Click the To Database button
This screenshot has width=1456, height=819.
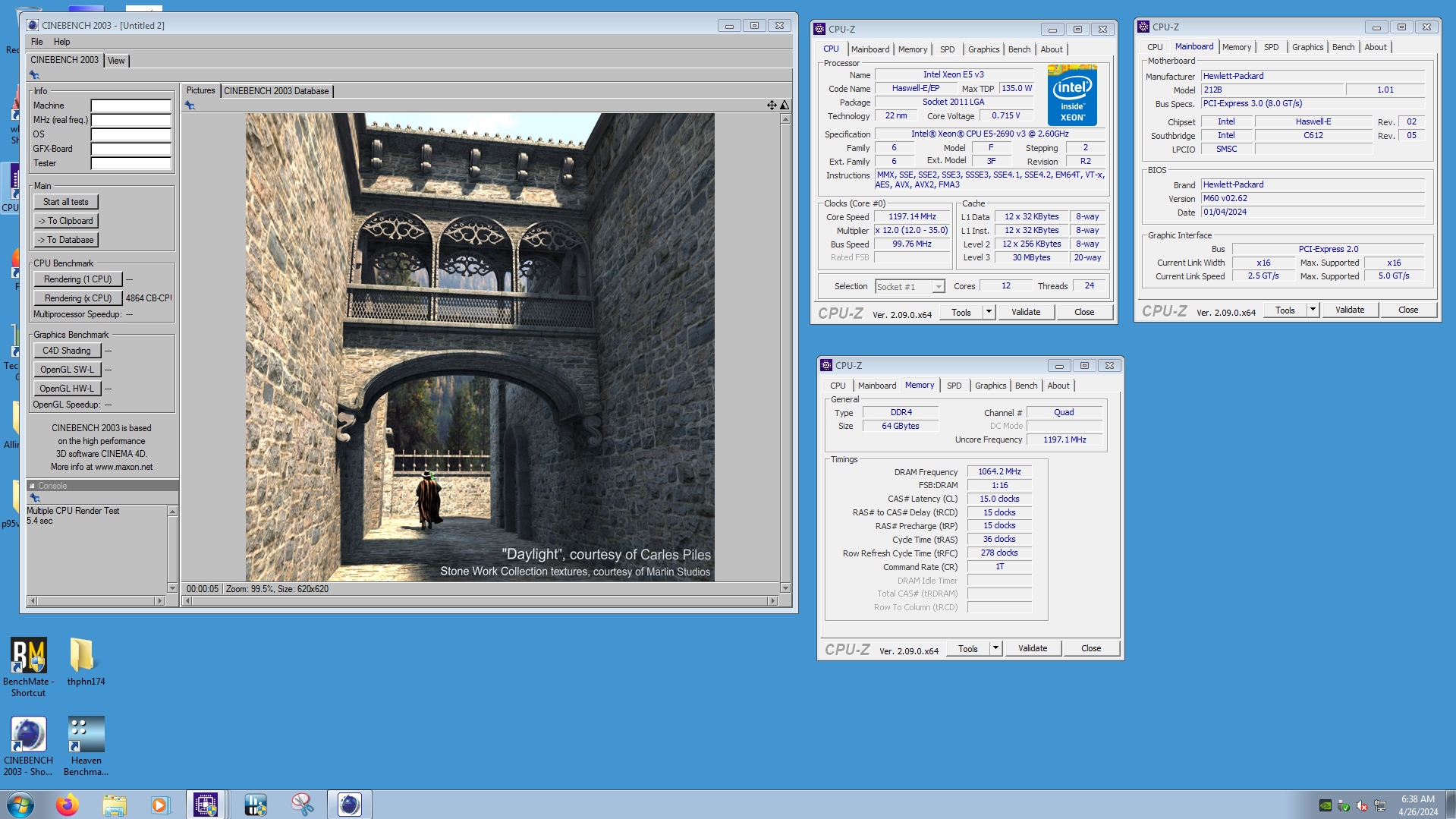click(x=66, y=240)
